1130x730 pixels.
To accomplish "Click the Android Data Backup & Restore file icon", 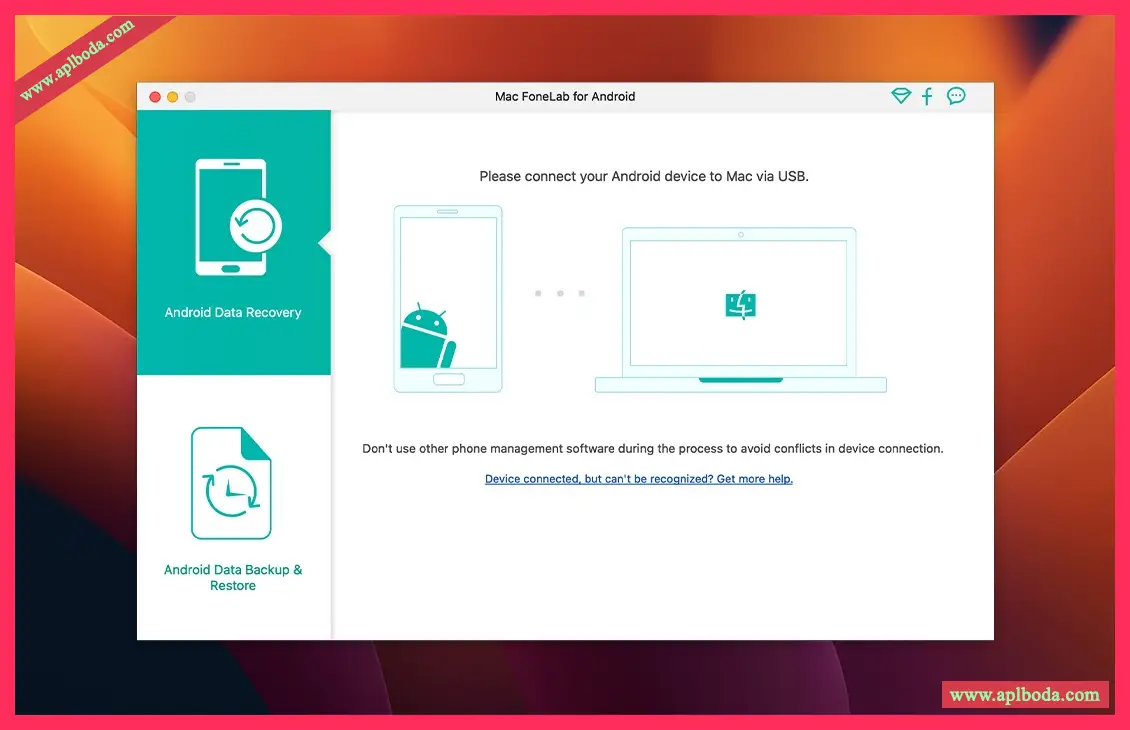I will point(232,483).
